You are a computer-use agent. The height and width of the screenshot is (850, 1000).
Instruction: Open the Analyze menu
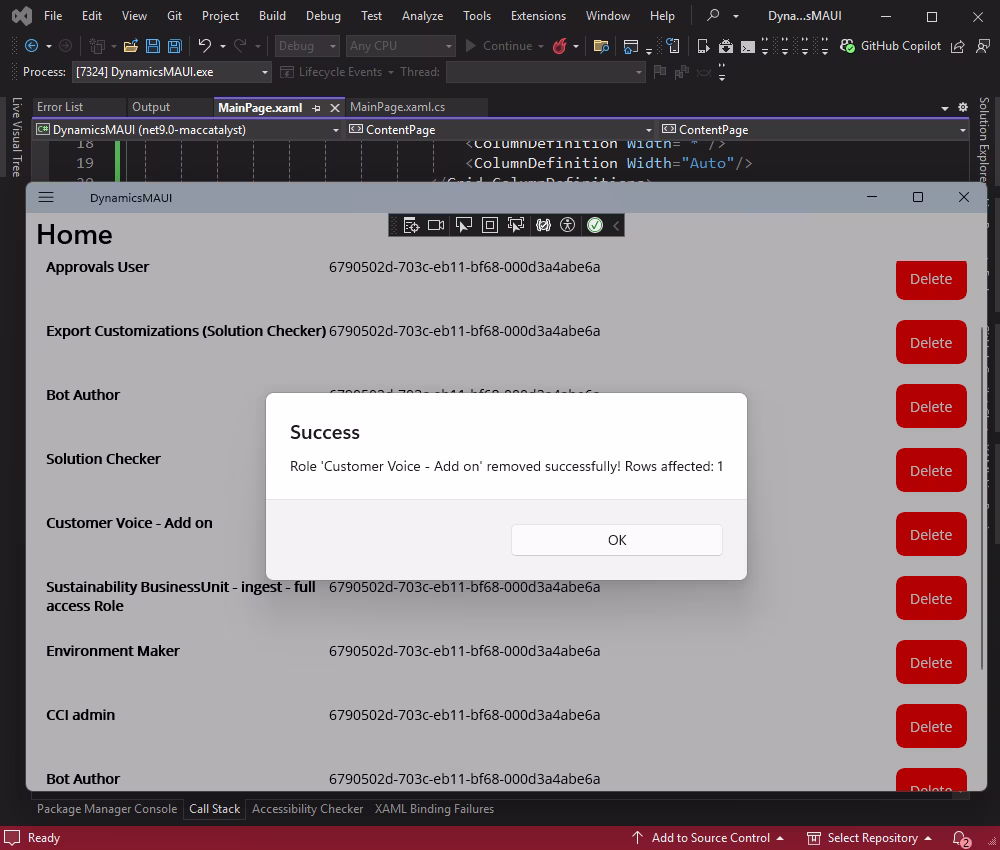point(422,16)
